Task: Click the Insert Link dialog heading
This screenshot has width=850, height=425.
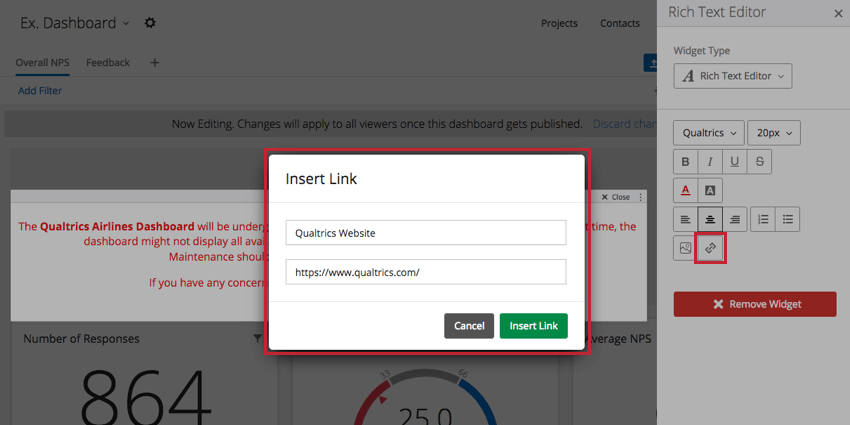Action: tap(321, 179)
